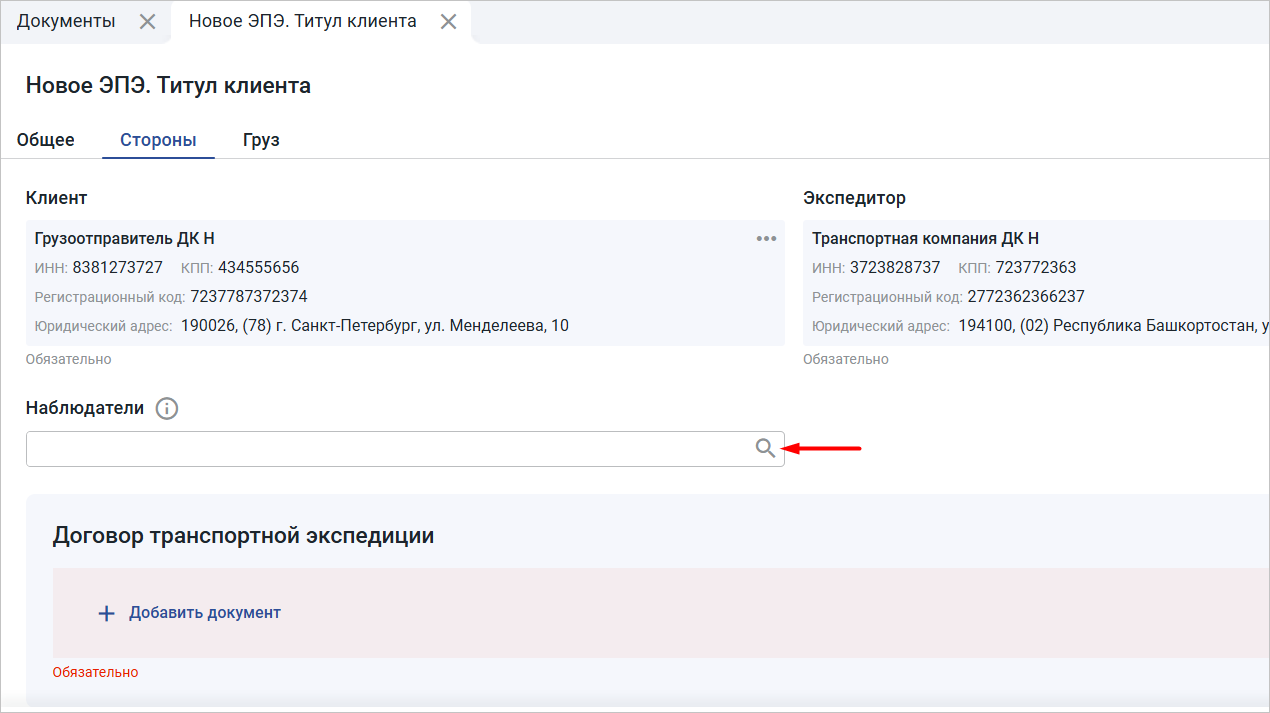1270x713 pixels.
Task: Open the Общее section tab
Action: pos(46,140)
